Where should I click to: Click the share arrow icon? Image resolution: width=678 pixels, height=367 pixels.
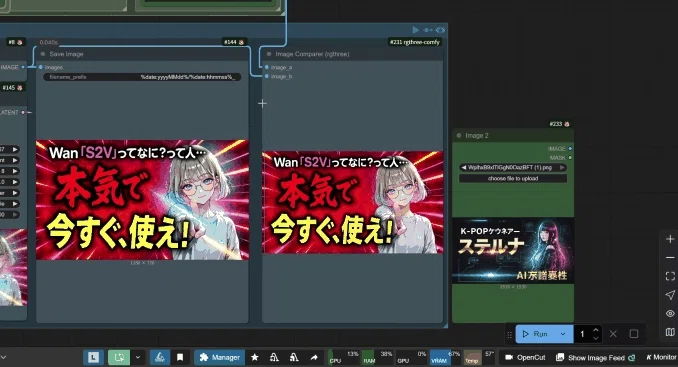pos(314,357)
